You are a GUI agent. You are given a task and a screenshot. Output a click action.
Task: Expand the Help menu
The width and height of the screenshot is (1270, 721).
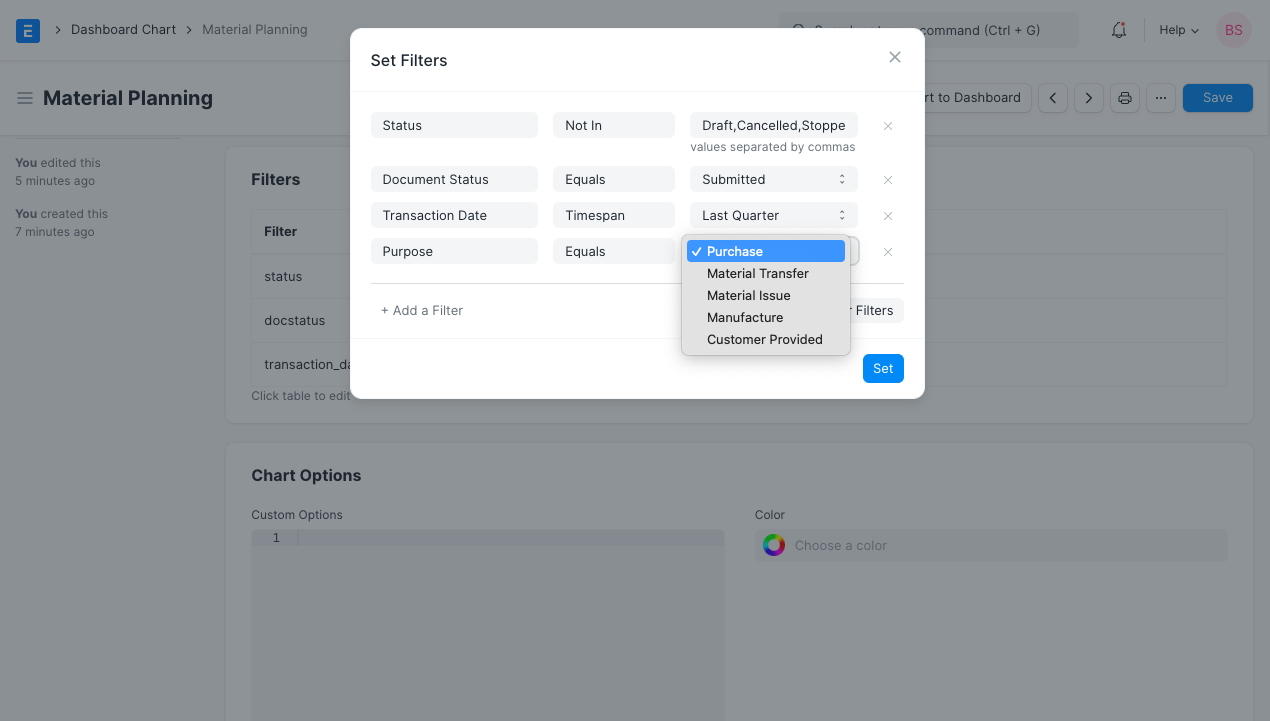(1177, 29)
